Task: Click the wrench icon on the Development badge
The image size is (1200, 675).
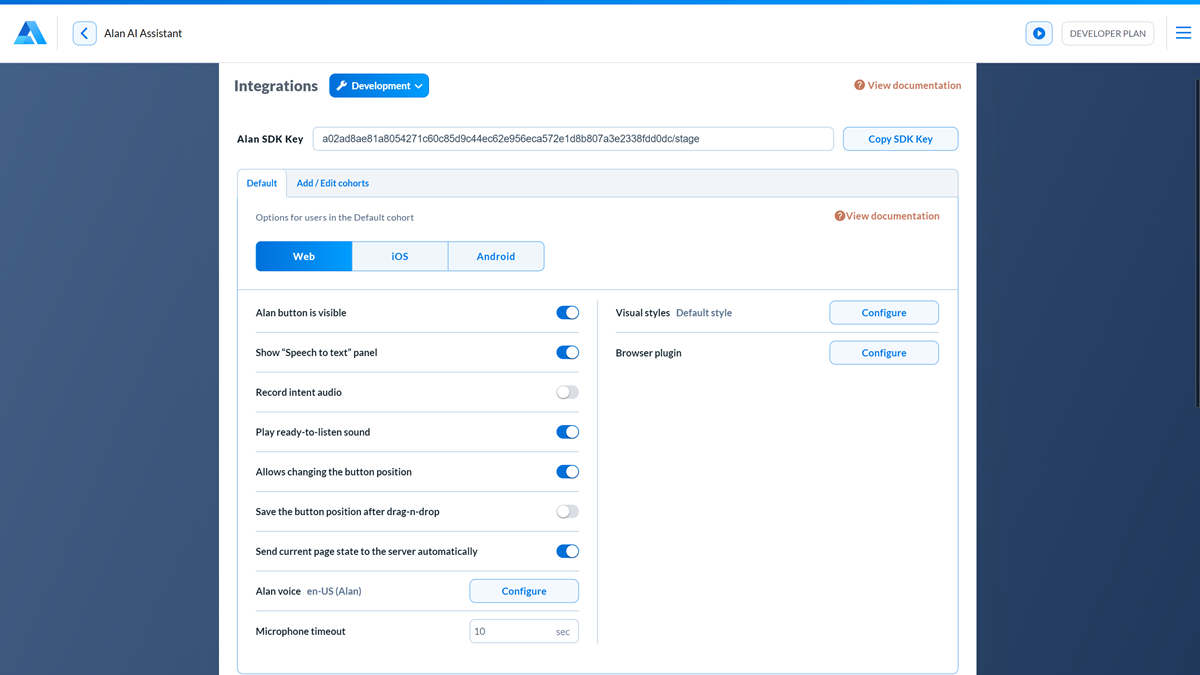Action: 342,85
